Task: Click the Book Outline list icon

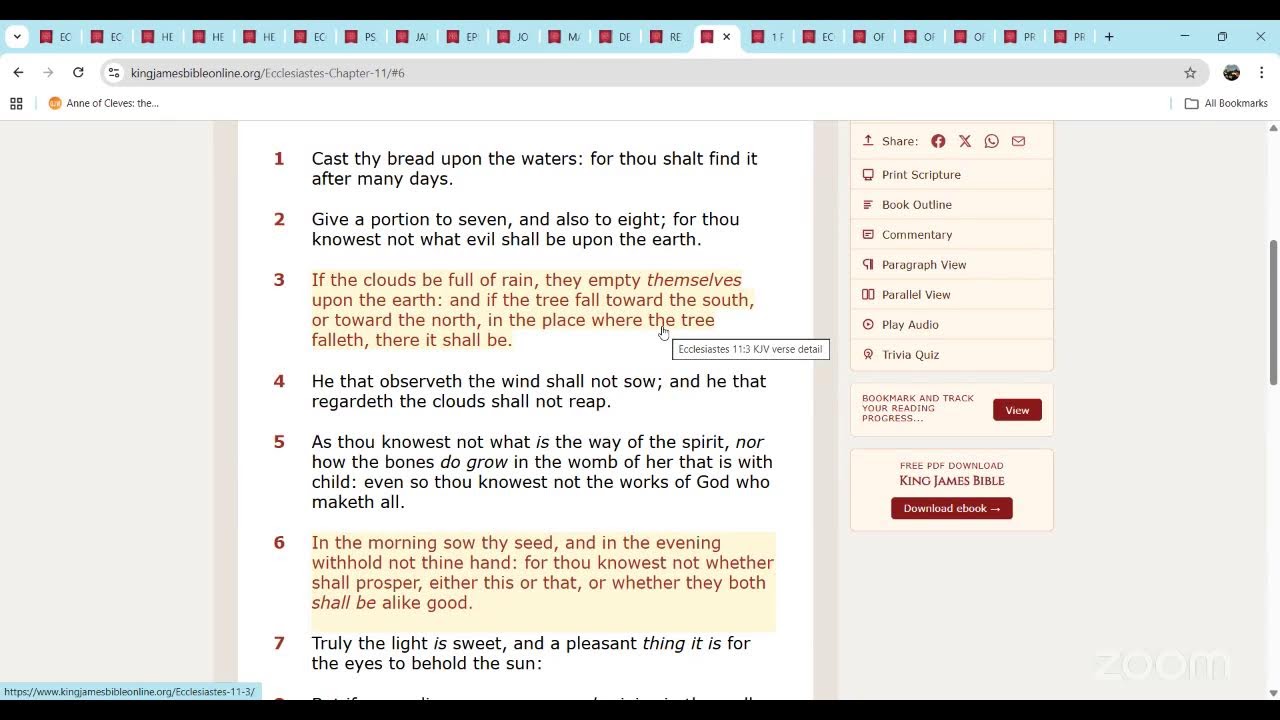Action: [x=868, y=204]
